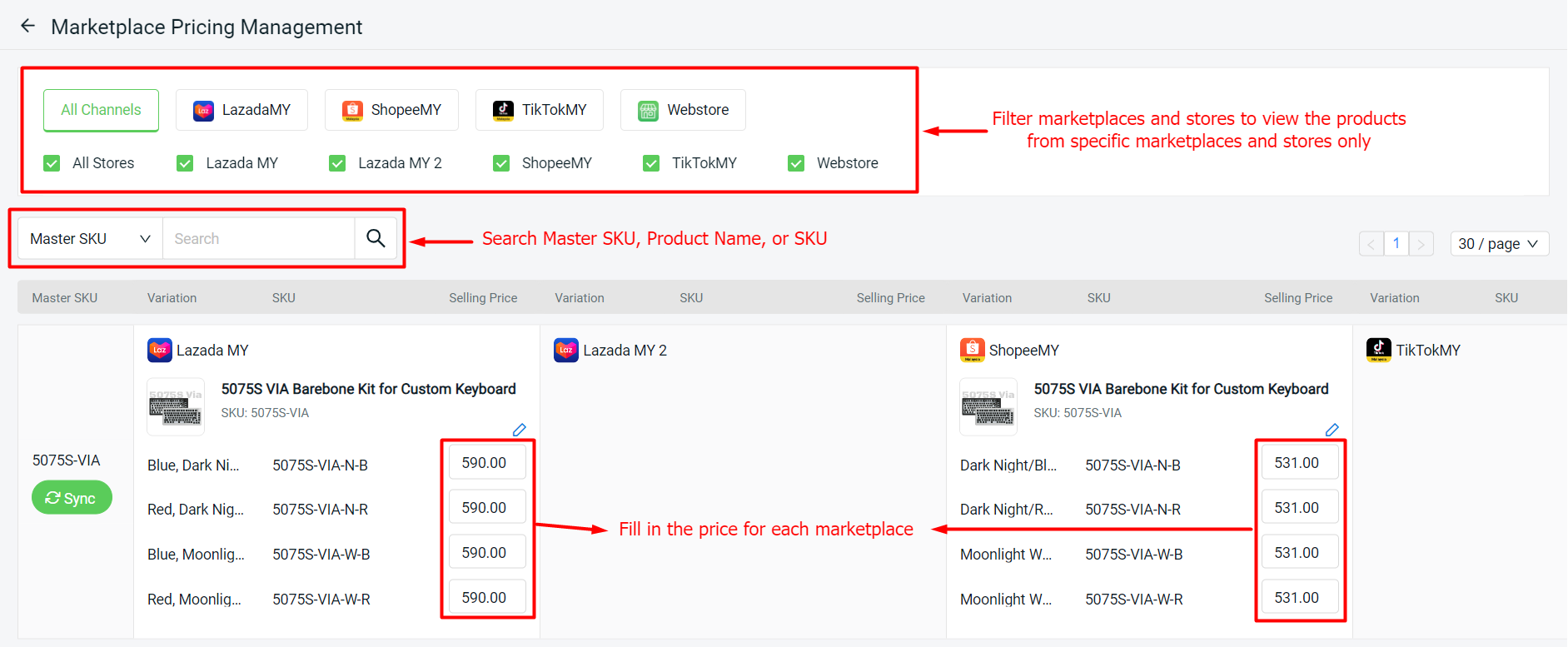Expand the 30 / page dropdown
The height and width of the screenshot is (647, 1568).
1498,244
